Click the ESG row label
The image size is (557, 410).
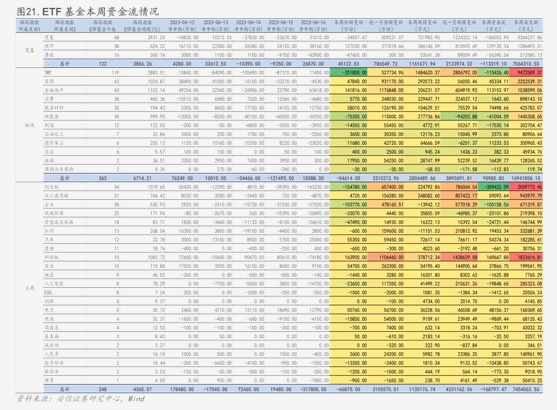click(x=48, y=292)
